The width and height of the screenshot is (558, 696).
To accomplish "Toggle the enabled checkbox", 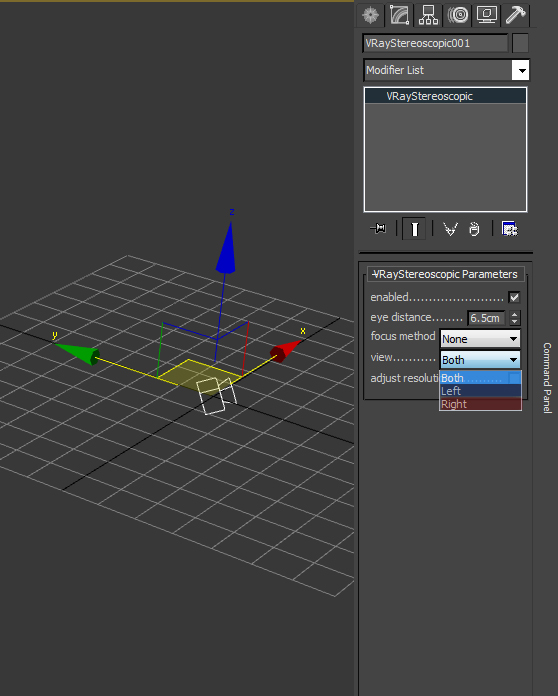I will pos(514,297).
